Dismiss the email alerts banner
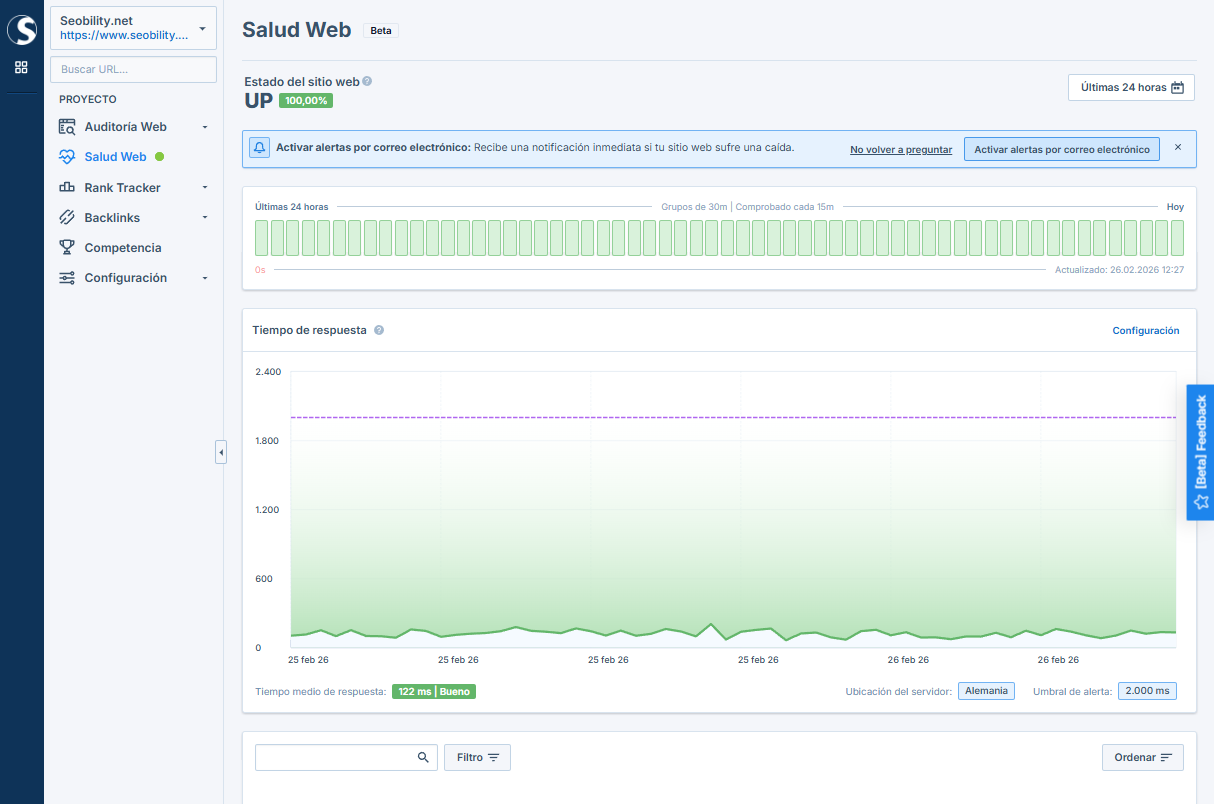Viewport: 1214px width, 804px height. (1177, 147)
